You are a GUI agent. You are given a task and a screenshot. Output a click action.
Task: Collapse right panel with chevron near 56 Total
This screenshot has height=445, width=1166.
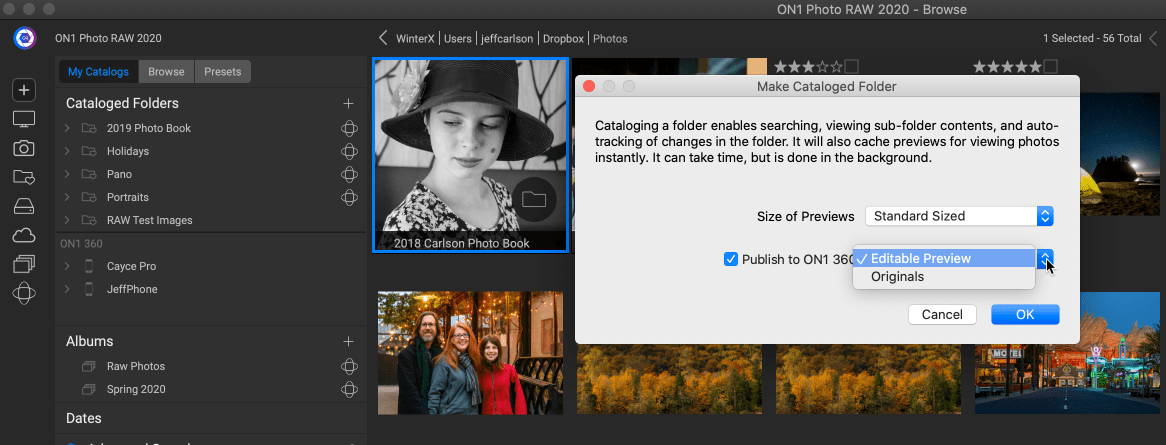pos(1153,38)
